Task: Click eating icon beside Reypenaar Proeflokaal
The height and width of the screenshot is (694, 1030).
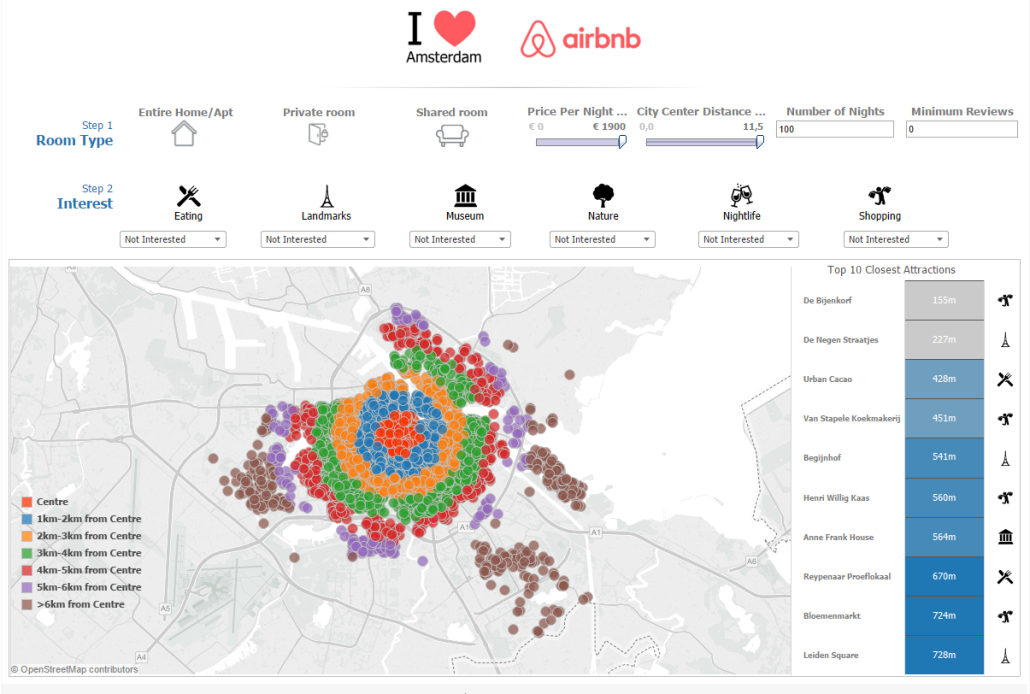Action: click(1005, 576)
